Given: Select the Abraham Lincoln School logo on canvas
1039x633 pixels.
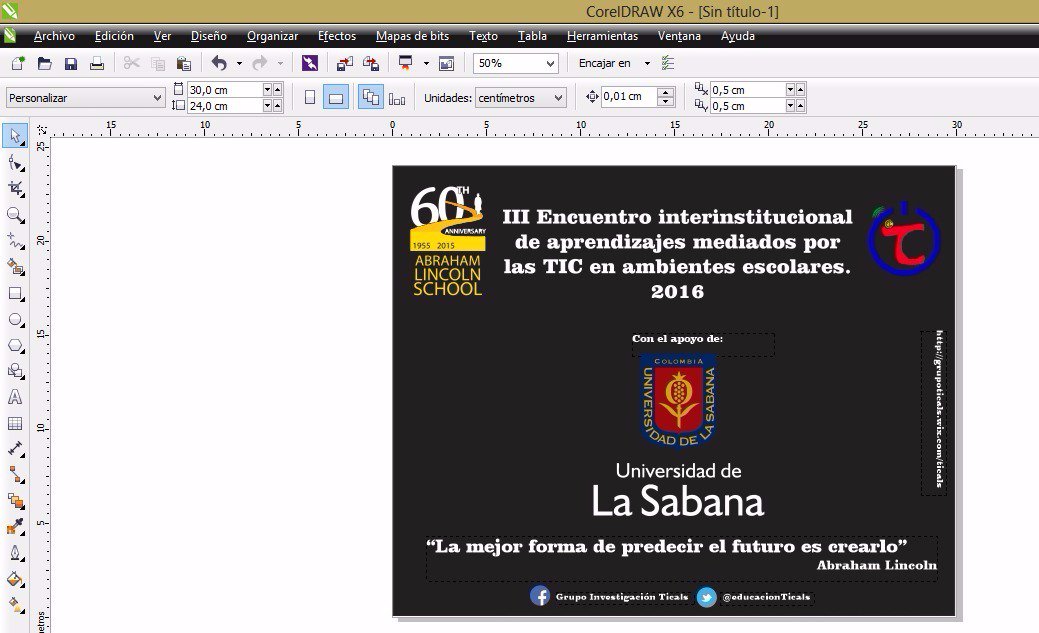Looking at the screenshot, I should point(449,241).
